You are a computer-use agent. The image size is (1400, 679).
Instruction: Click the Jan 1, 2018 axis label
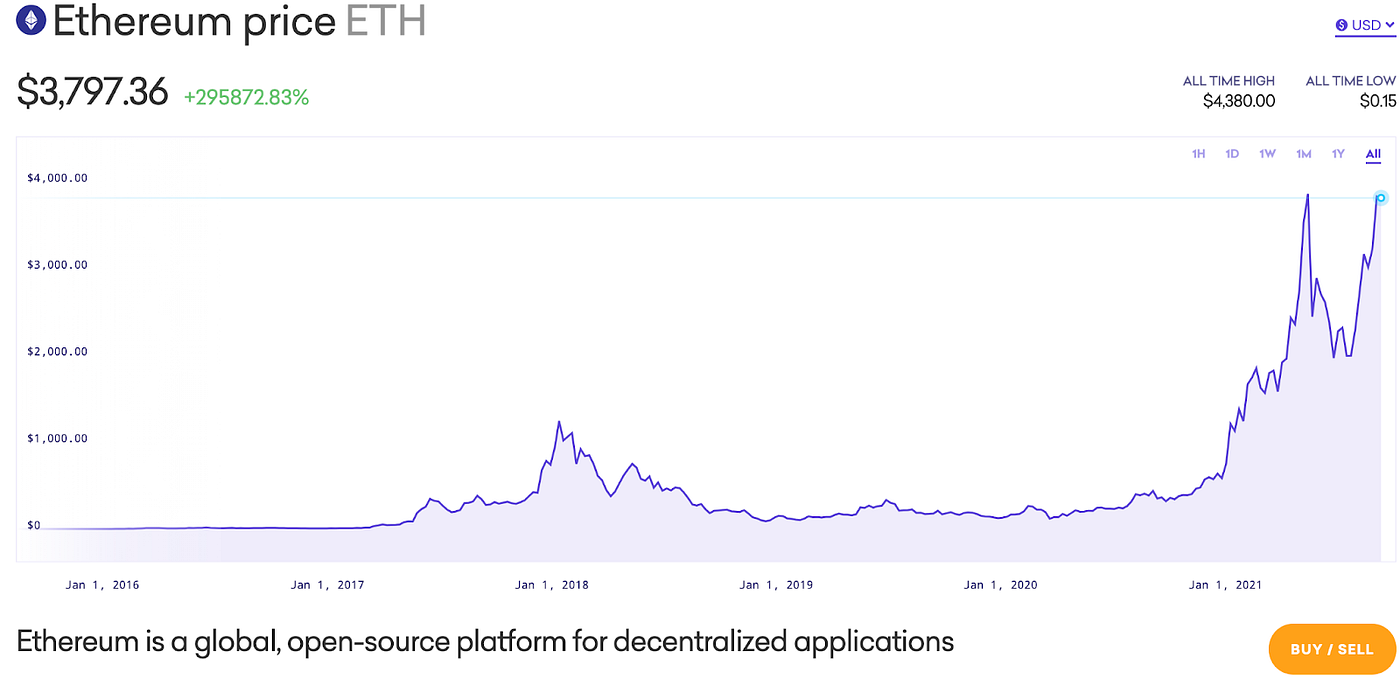(551, 584)
